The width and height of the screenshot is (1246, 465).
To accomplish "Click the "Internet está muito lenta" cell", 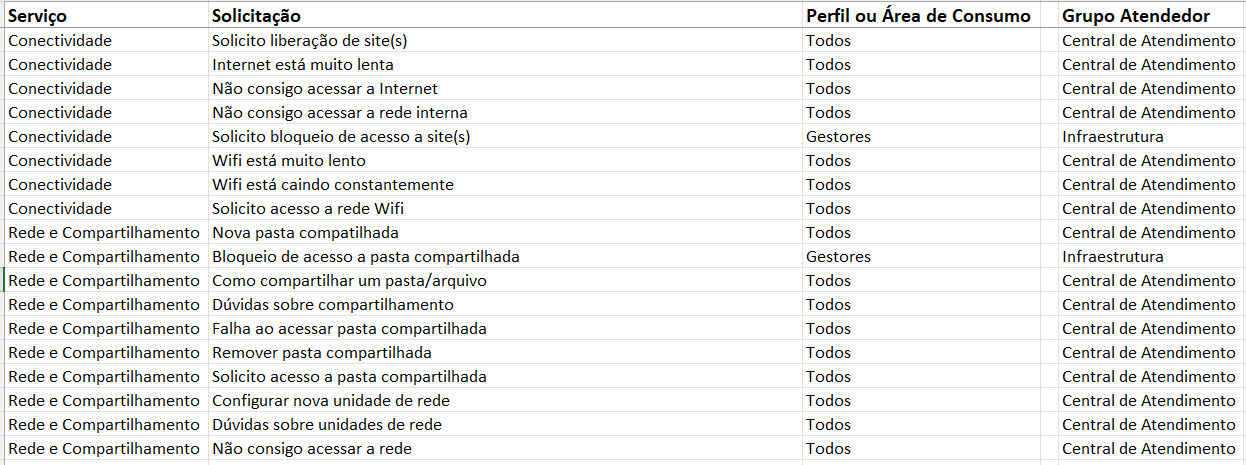I will [295, 65].
